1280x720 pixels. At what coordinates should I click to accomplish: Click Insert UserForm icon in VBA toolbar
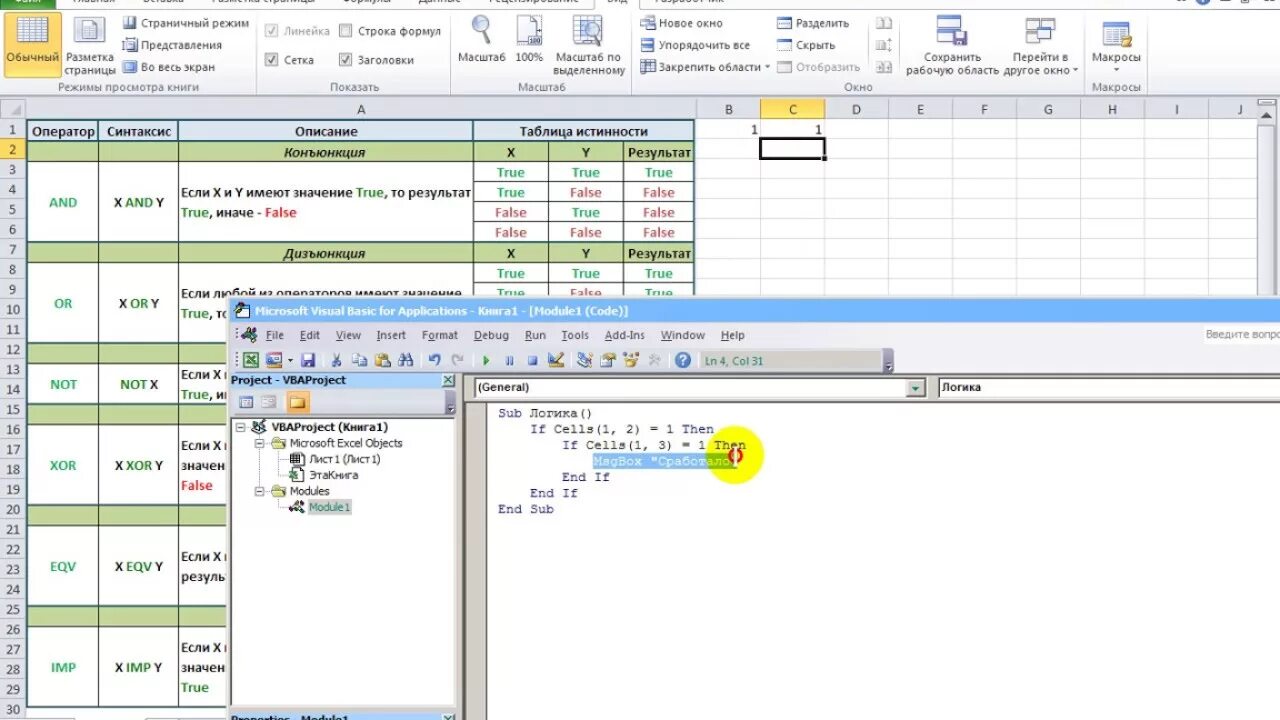pyautogui.click(x=274, y=360)
